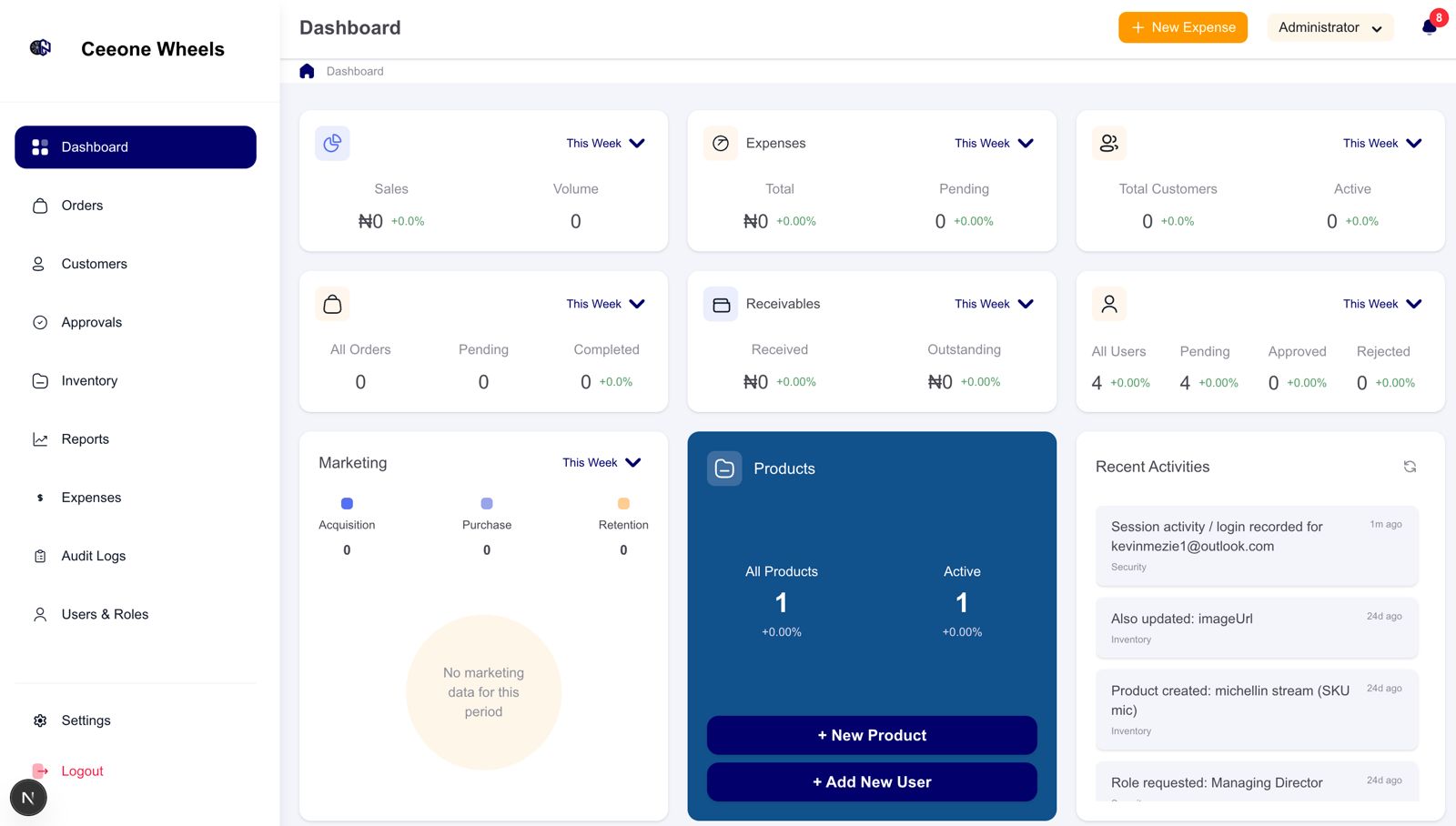Select Dashboard in the sidebar menu

[136, 147]
